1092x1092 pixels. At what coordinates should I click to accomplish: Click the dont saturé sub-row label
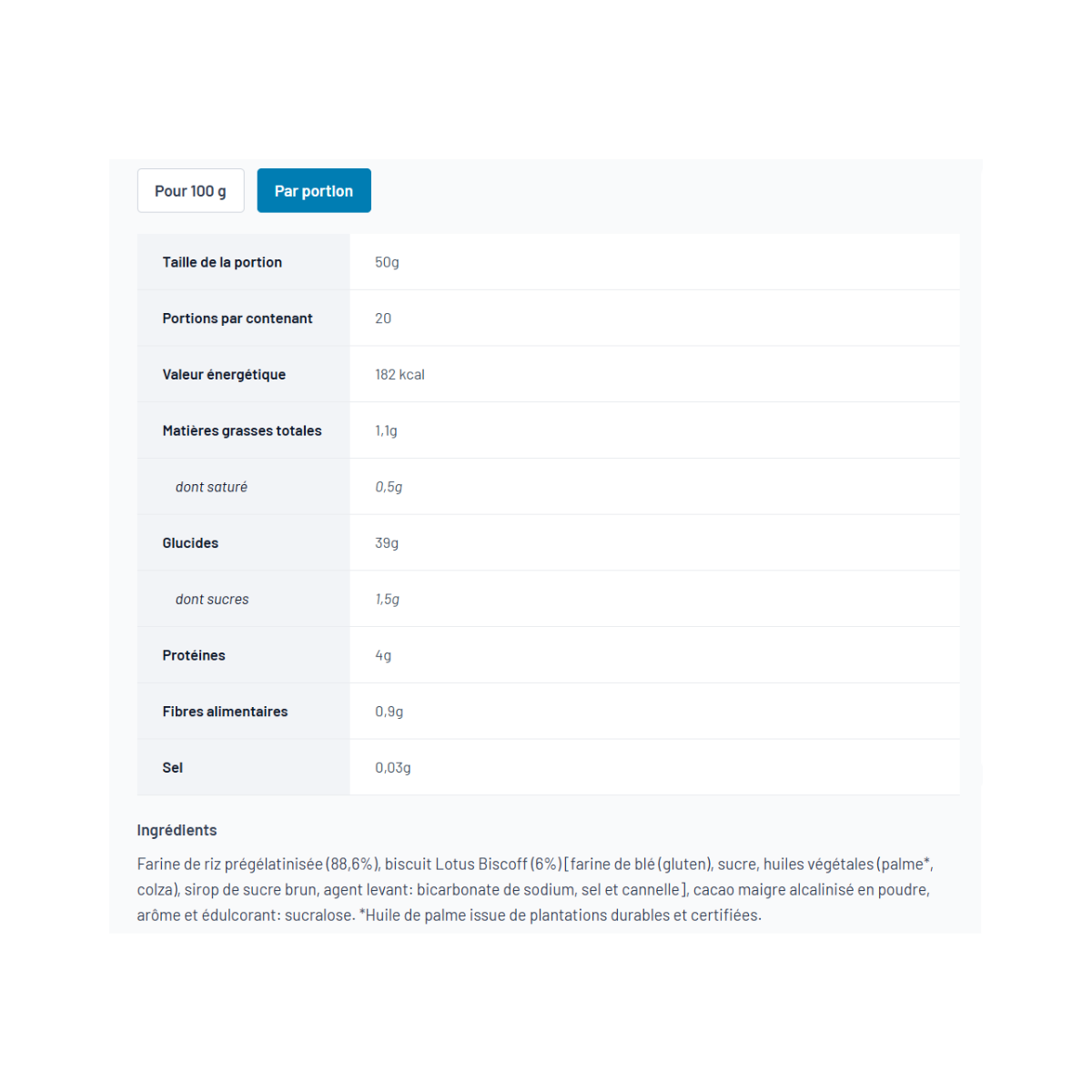click(211, 487)
